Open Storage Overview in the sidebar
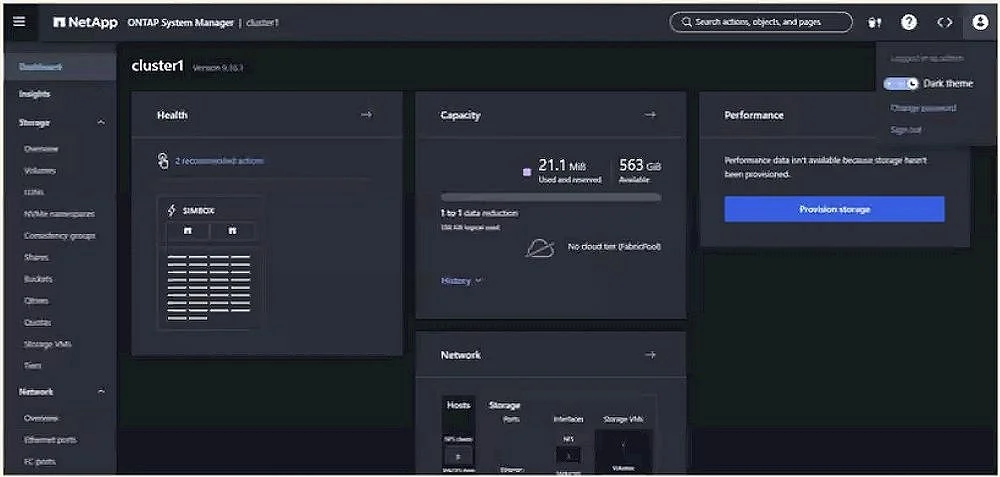 click(x=41, y=149)
